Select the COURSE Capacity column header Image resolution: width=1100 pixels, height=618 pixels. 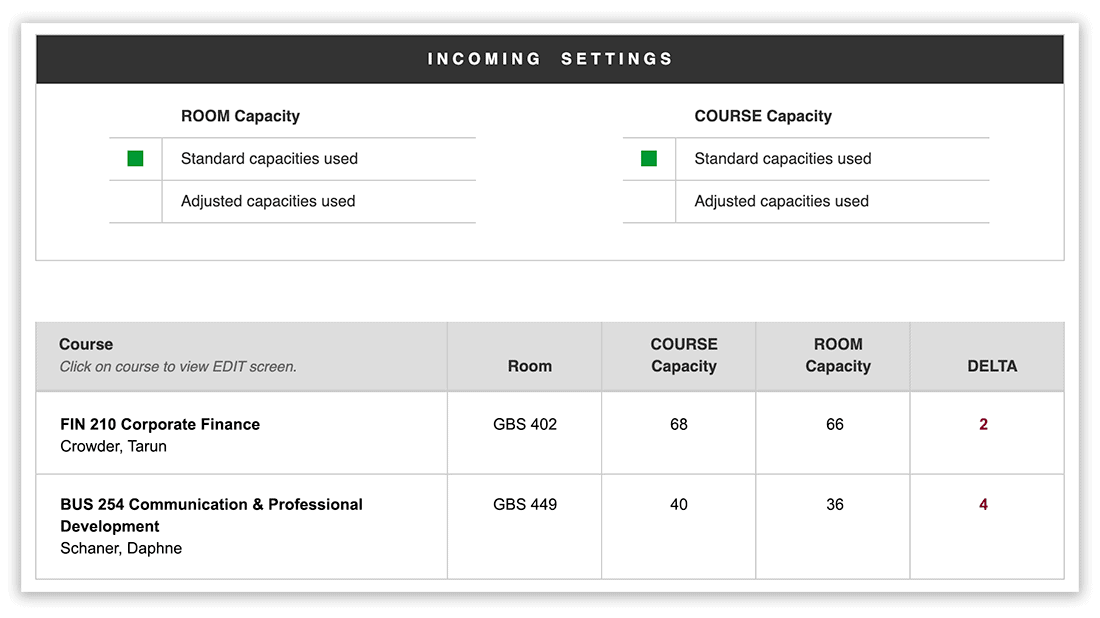coord(684,355)
